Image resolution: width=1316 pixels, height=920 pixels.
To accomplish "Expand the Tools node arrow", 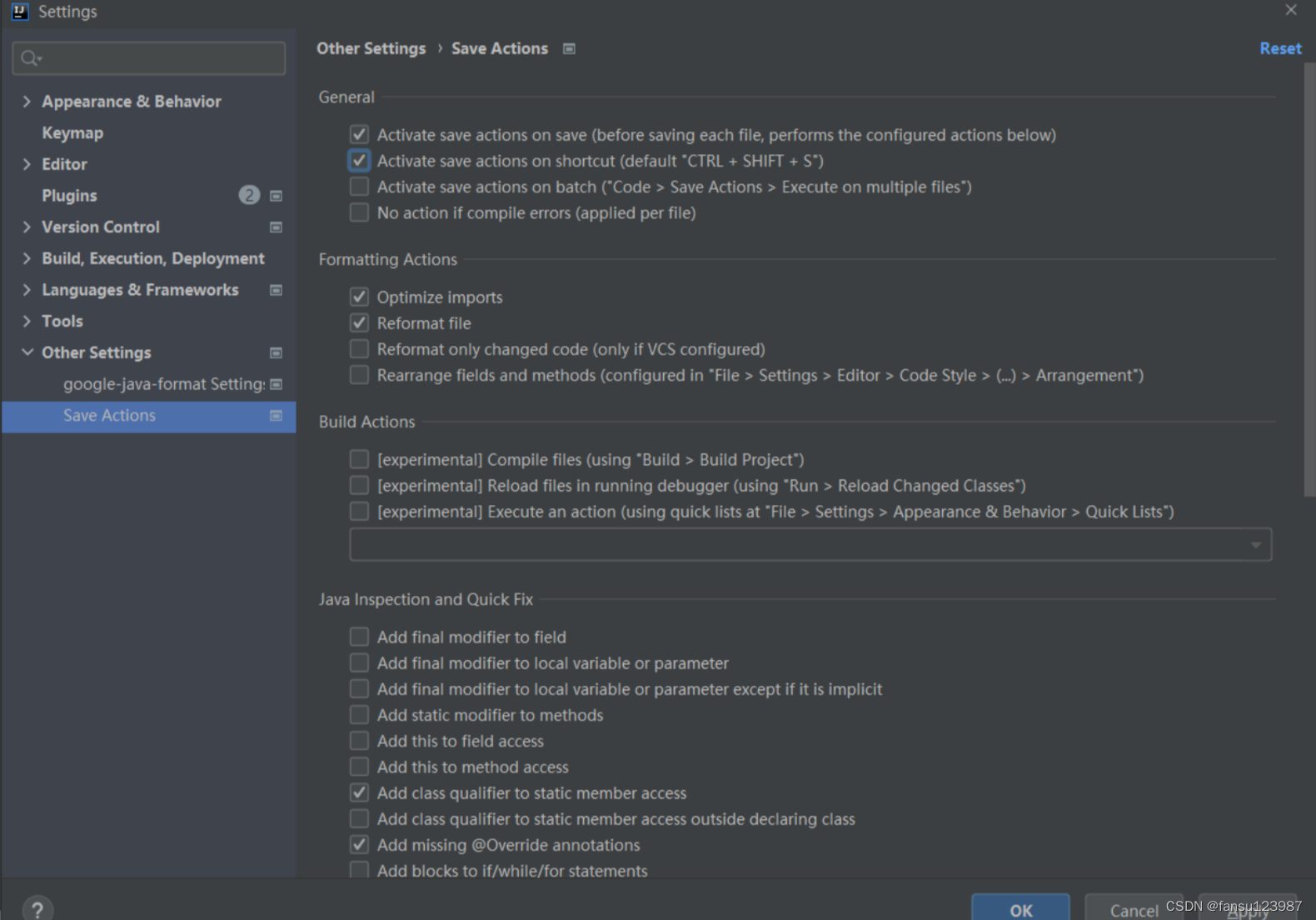I will (x=27, y=321).
